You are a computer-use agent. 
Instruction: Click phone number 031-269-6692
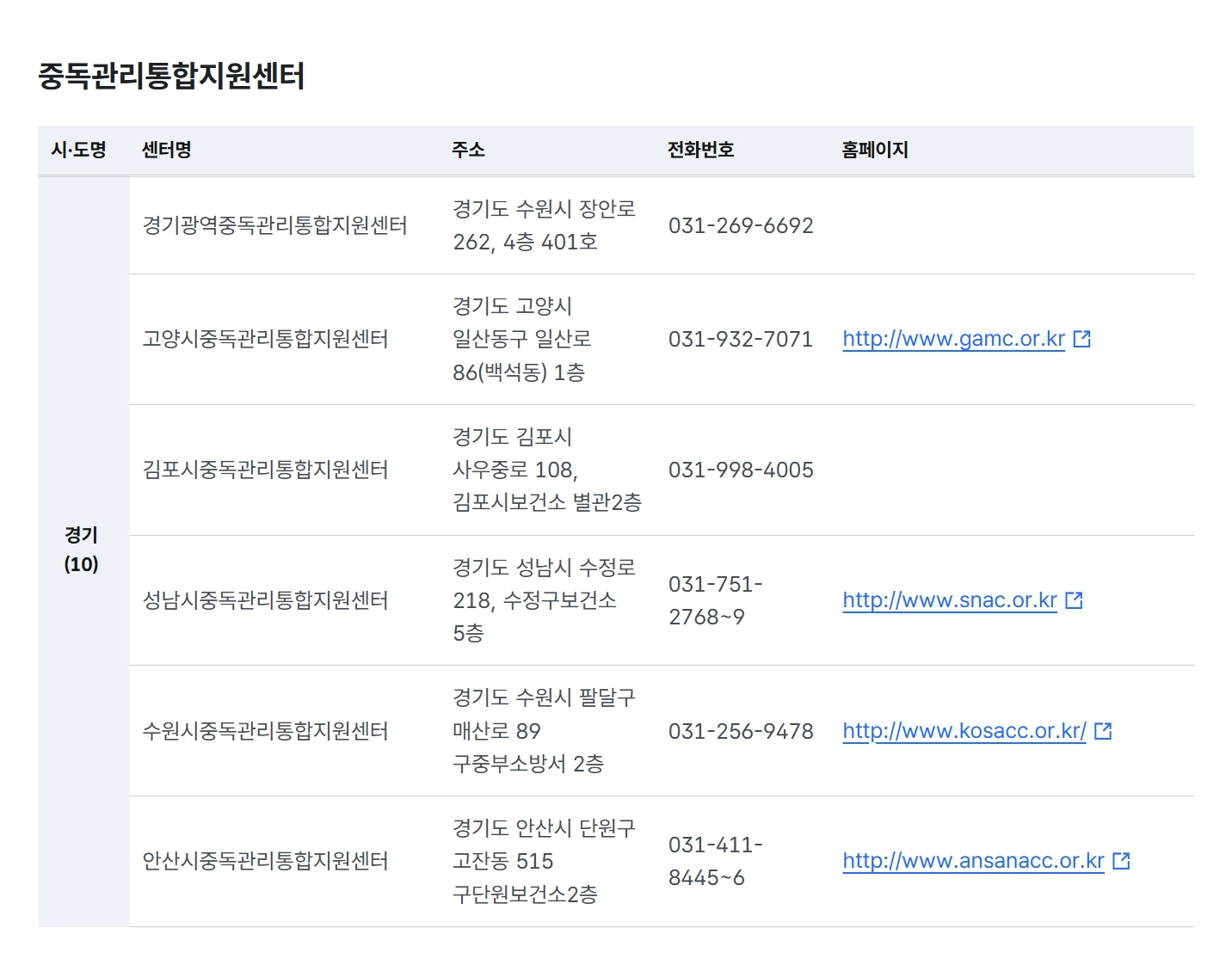click(x=742, y=225)
